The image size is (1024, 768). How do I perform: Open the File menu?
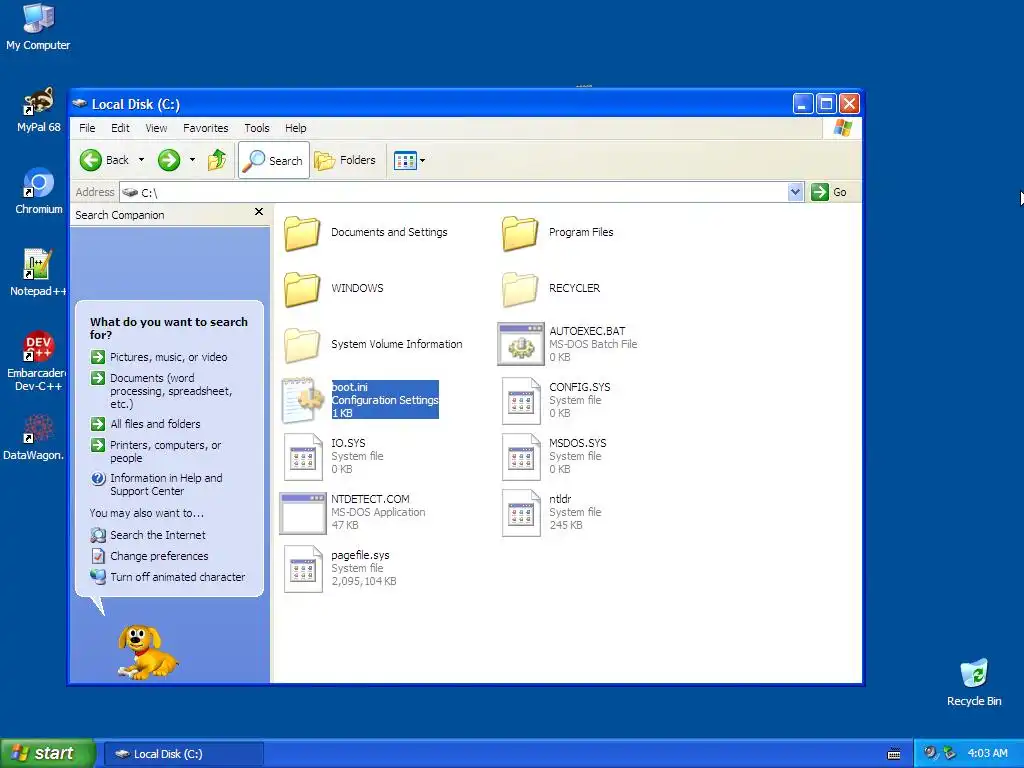87,128
